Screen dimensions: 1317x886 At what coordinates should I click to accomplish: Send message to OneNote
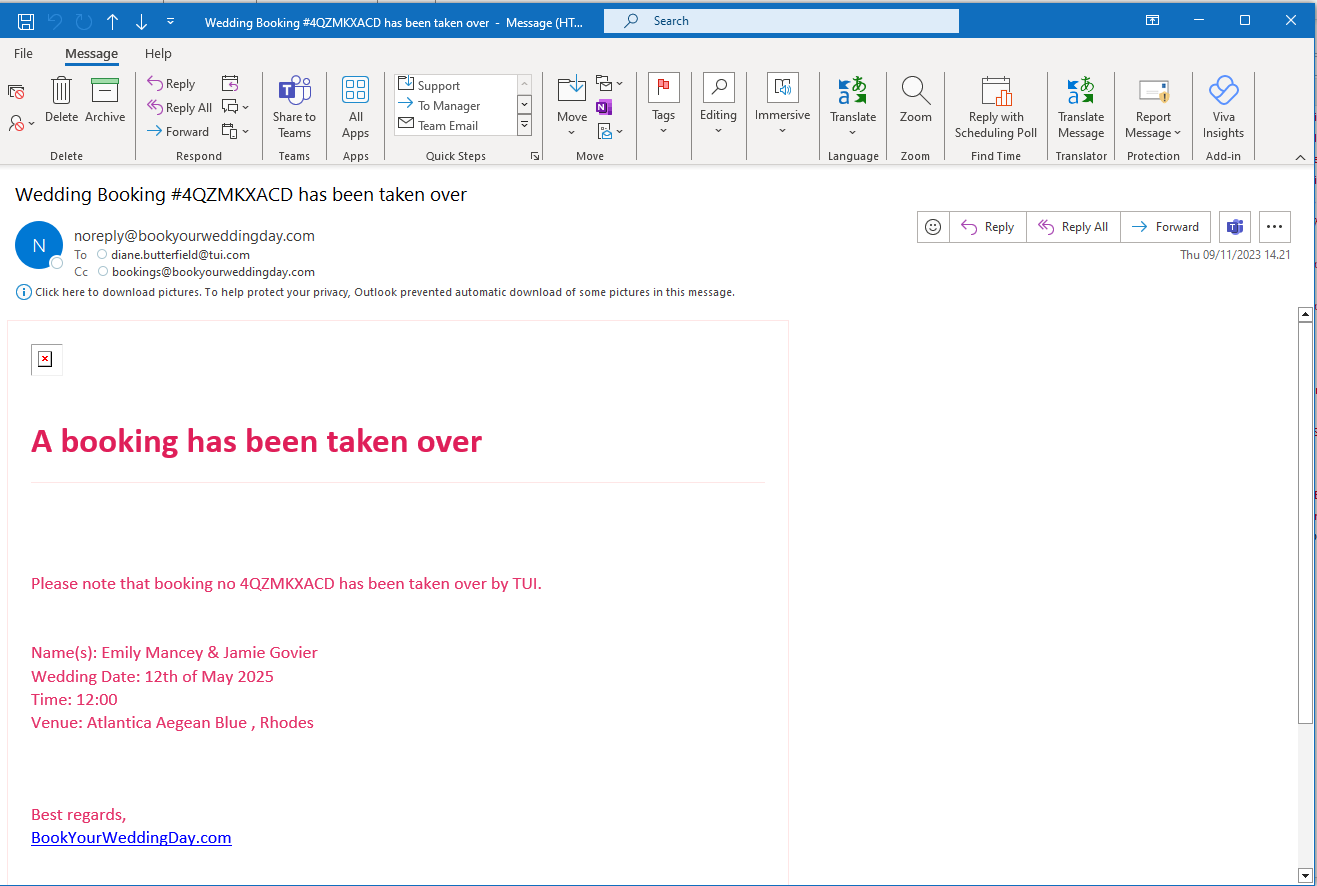pos(604,107)
